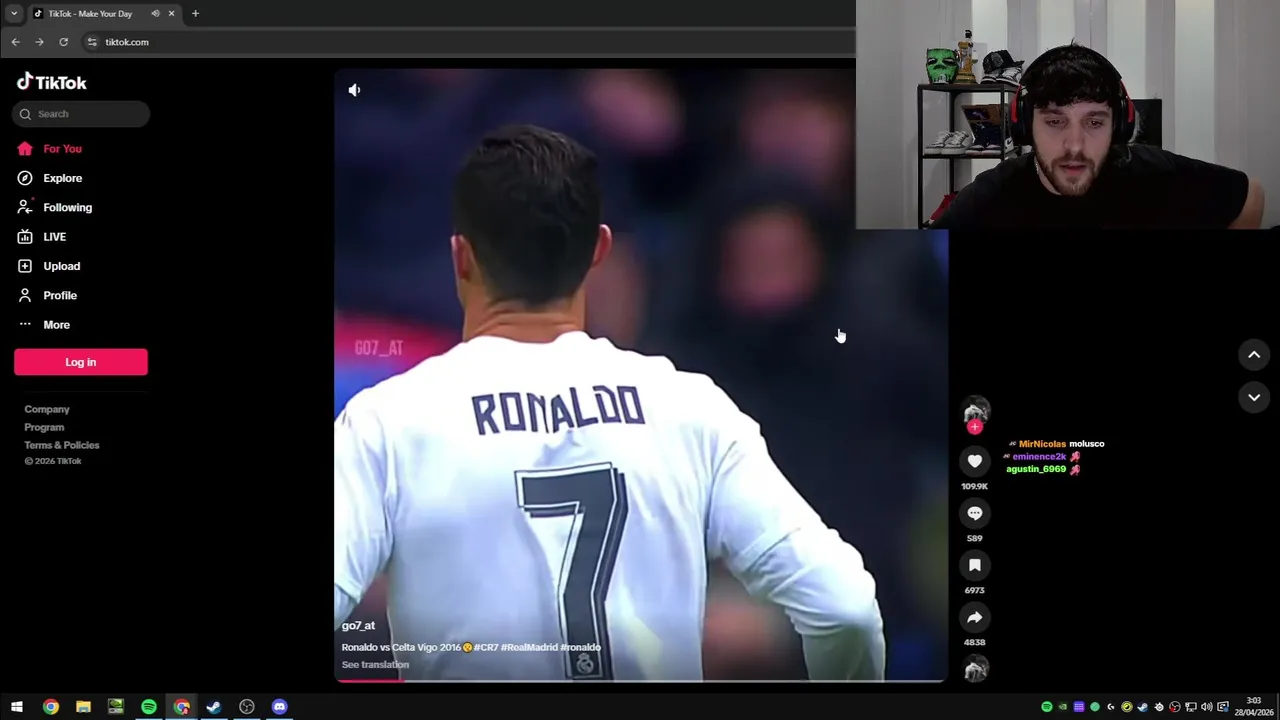Open the go7_at creator avatar
The image size is (1280, 720).
tap(976, 411)
